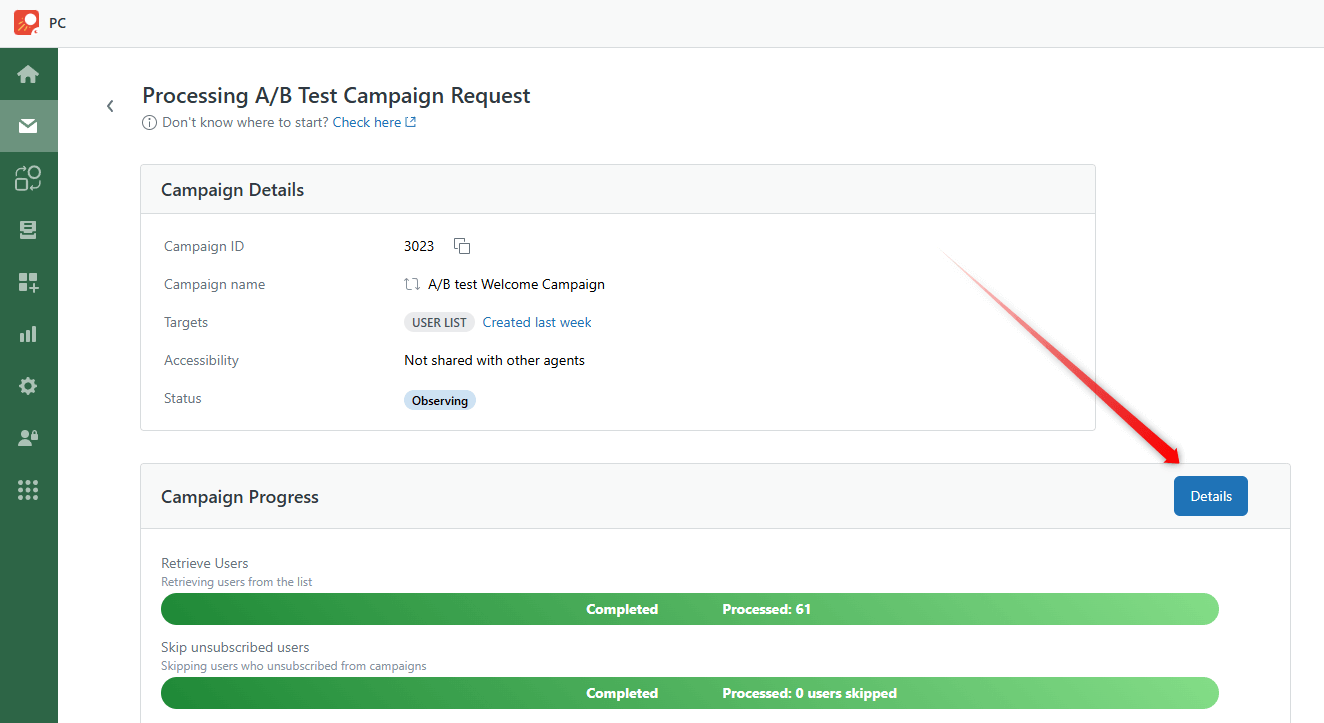Click the PC workspace name text
The height and width of the screenshot is (723, 1324).
point(58,23)
